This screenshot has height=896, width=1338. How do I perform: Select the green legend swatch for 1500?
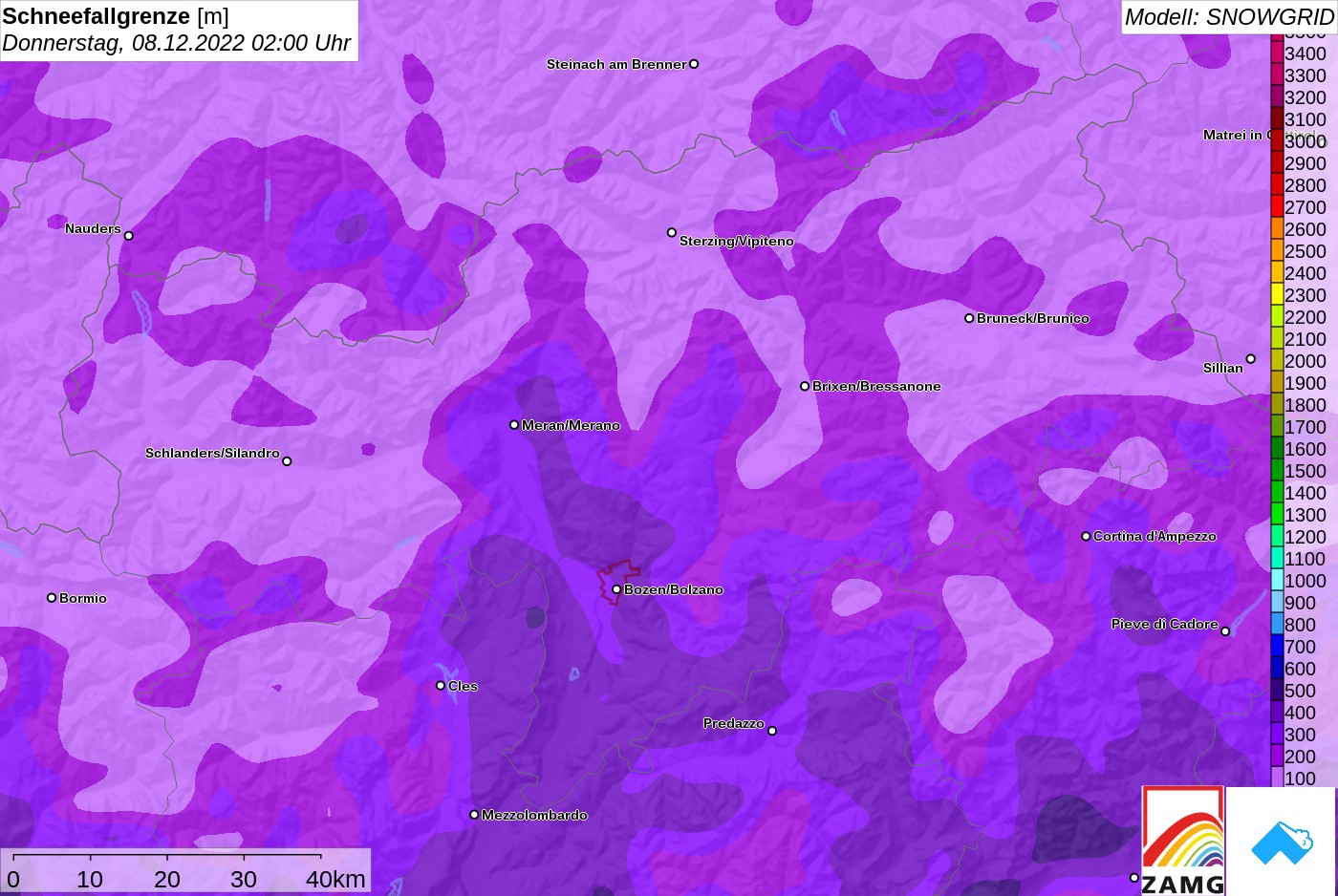pyautogui.click(x=1277, y=470)
